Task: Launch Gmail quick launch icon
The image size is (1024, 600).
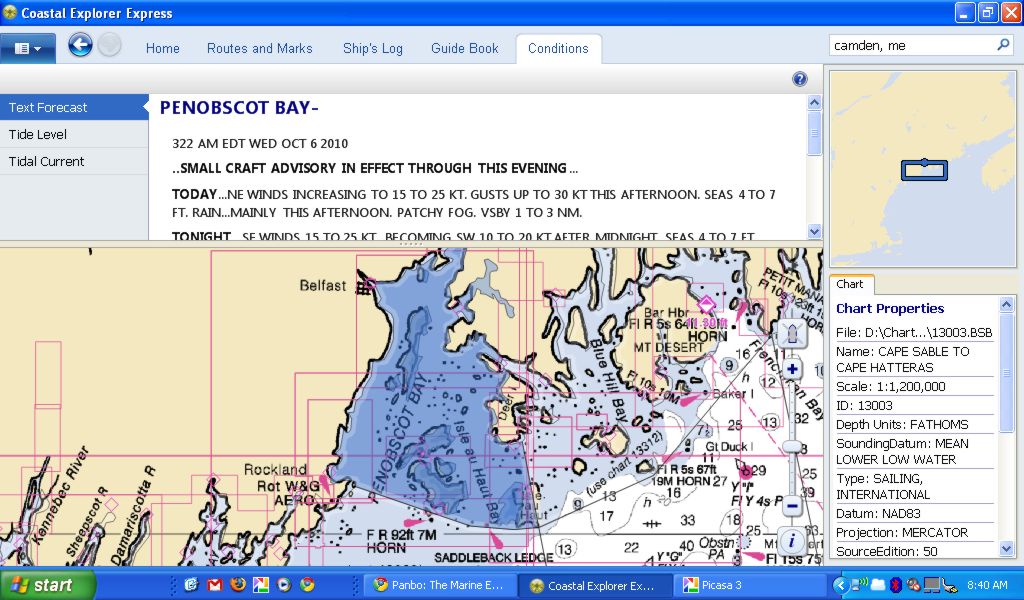Action: (x=214, y=585)
